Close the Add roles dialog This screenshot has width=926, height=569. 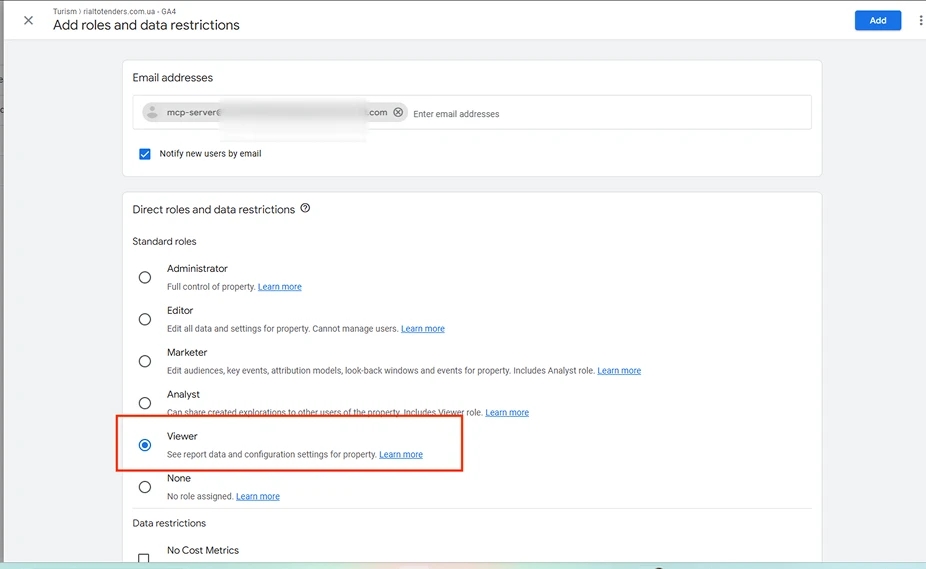pos(28,20)
